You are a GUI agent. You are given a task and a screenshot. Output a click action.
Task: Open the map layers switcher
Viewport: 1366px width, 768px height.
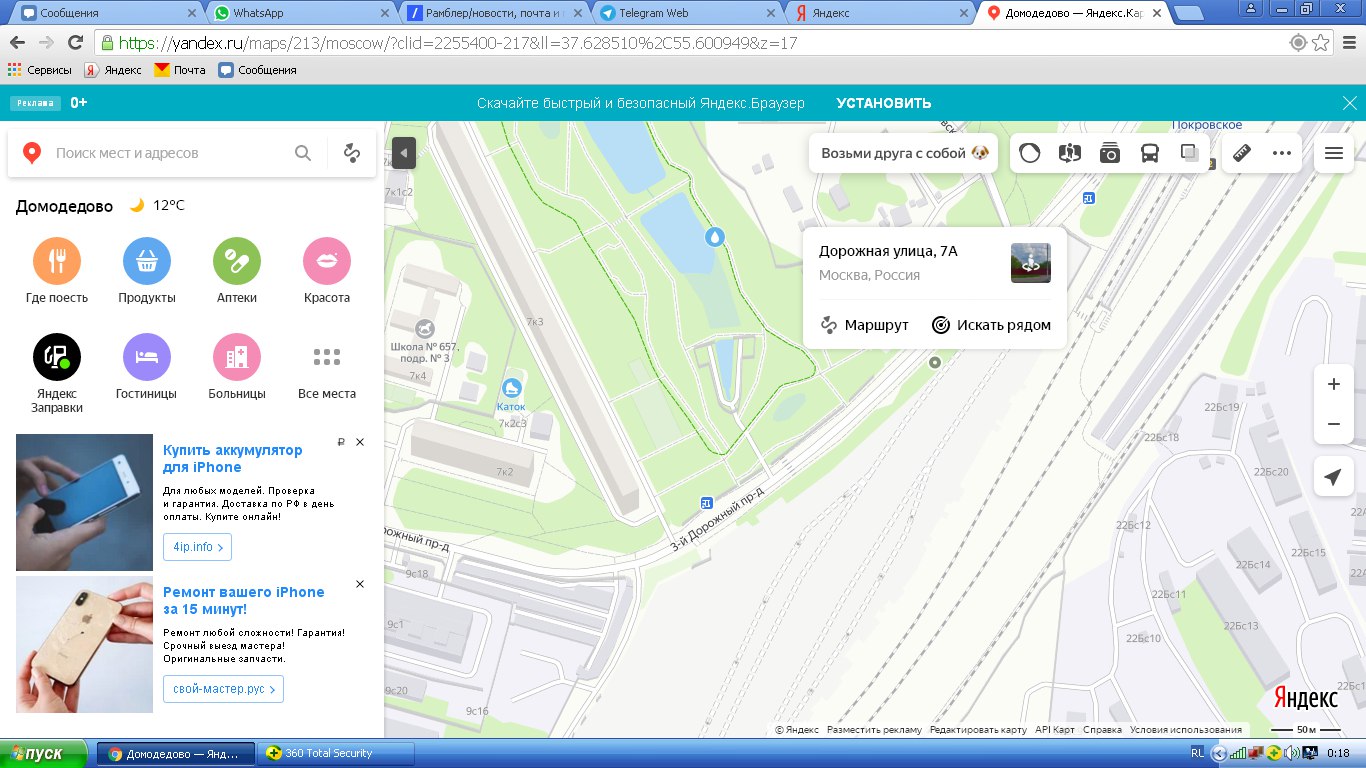pos(1190,153)
